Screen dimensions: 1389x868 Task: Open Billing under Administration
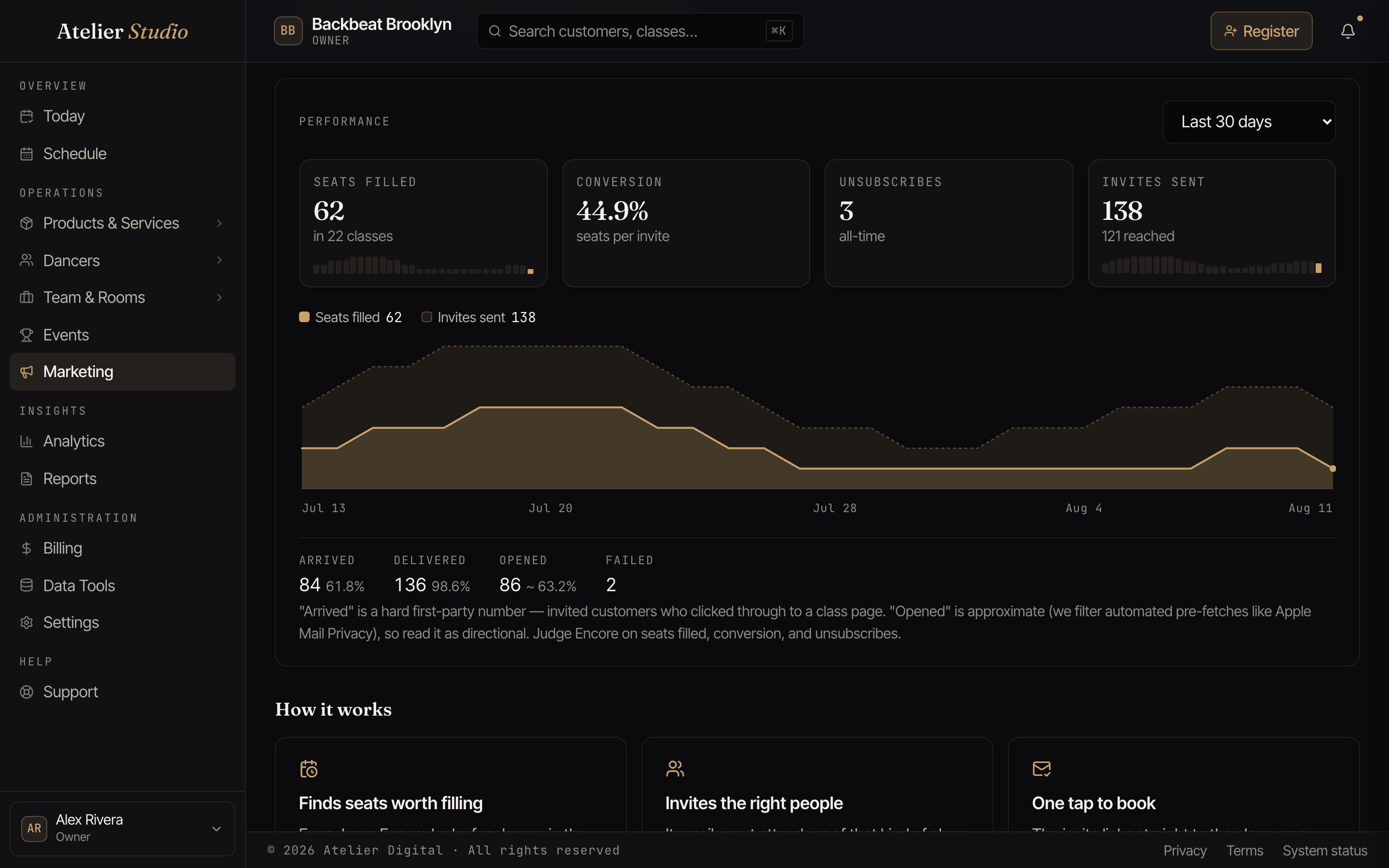122,548
